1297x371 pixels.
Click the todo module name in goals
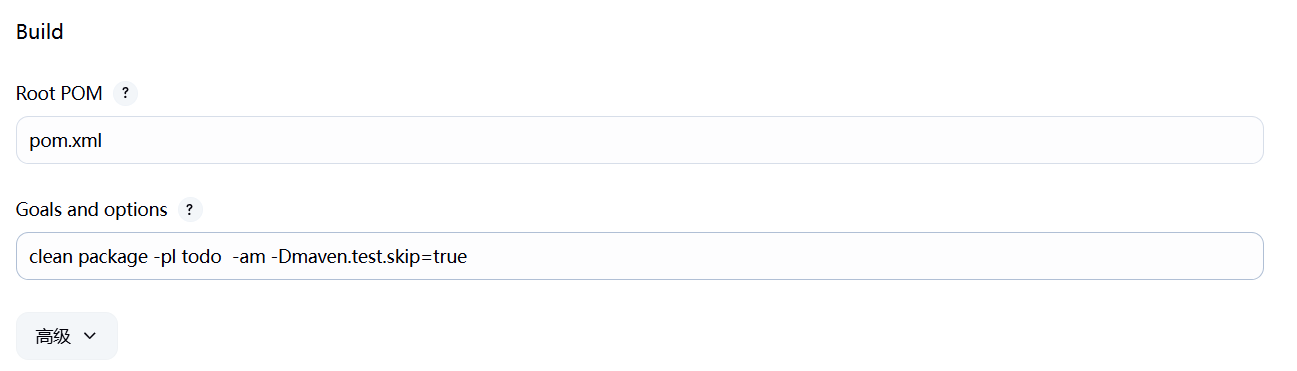tap(201, 257)
